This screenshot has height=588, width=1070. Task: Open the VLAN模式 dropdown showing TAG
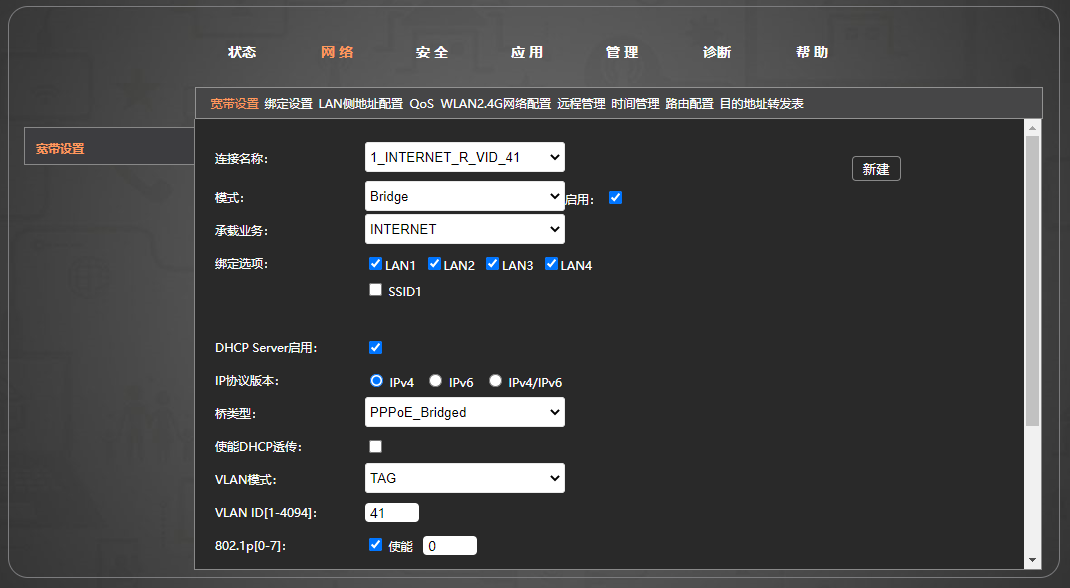click(464, 478)
